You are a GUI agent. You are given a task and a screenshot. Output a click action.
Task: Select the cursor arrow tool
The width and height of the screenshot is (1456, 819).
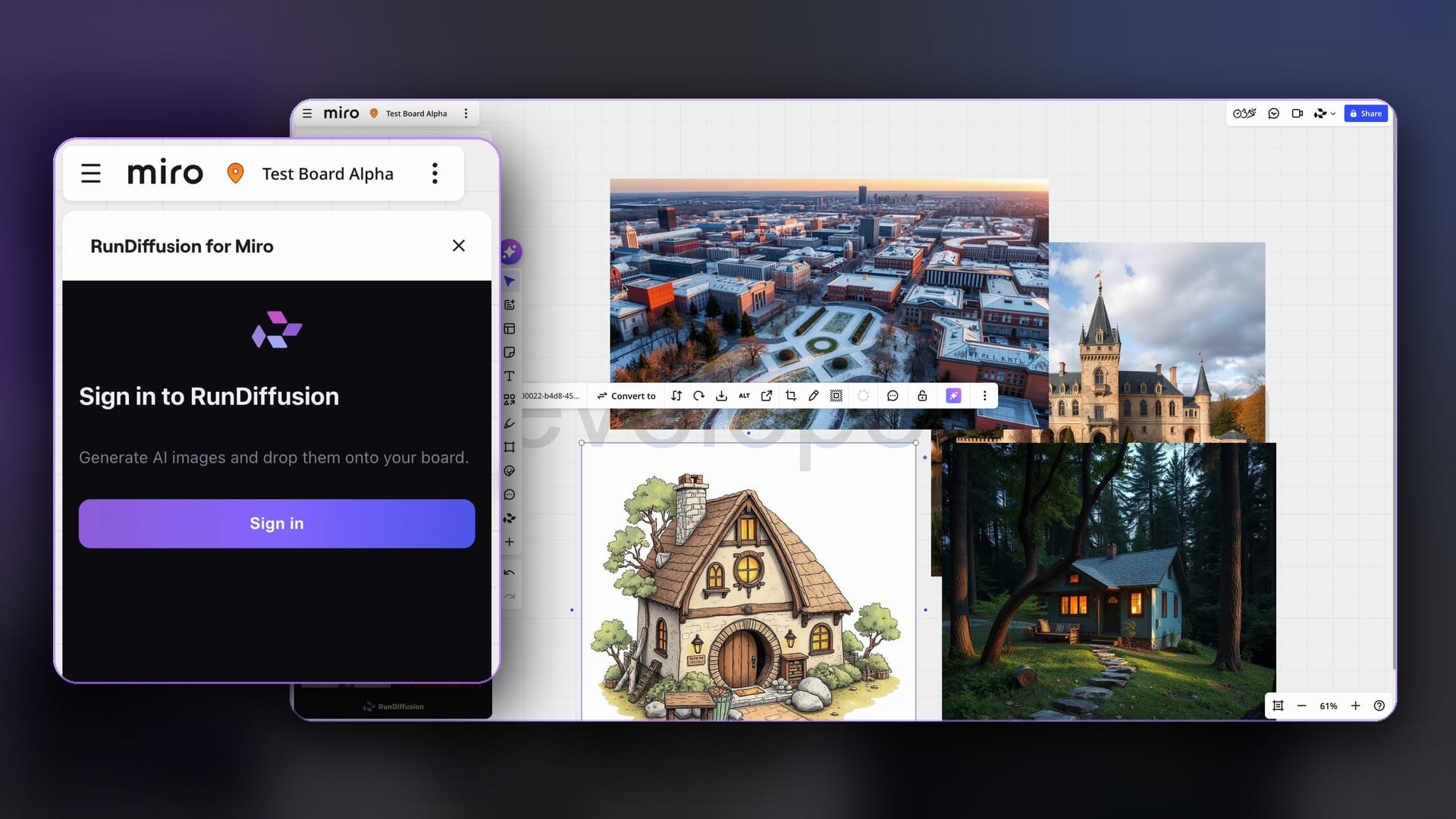pos(510,281)
